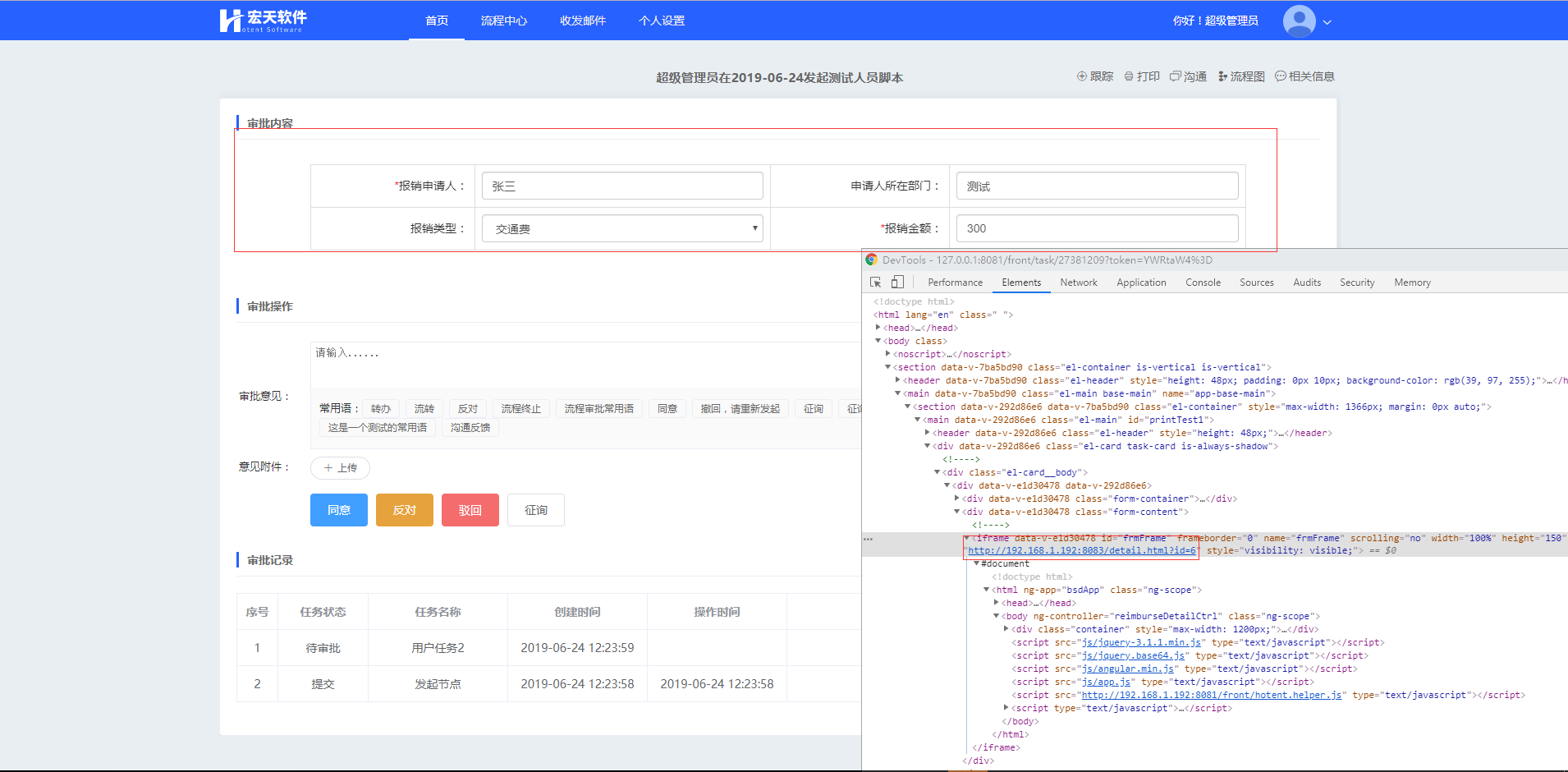Open the 流程图 flowchart icon
The height and width of the screenshot is (772, 1568).
pos(1222,76)
